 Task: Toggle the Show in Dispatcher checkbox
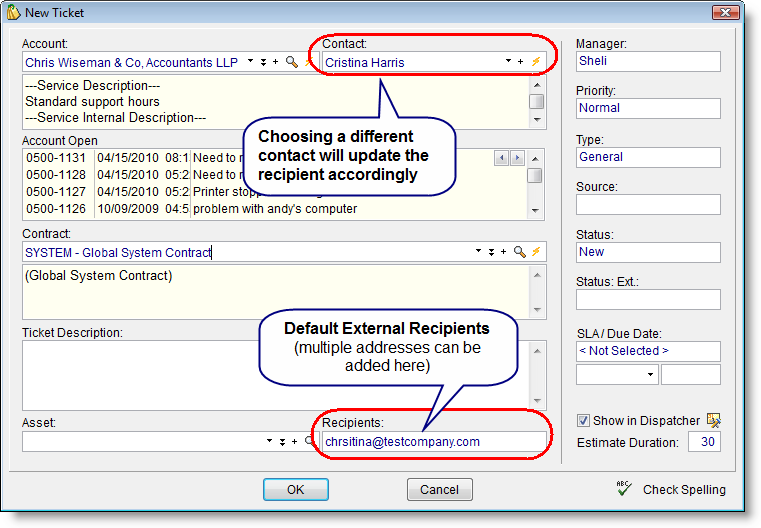[x=584, y=421]
